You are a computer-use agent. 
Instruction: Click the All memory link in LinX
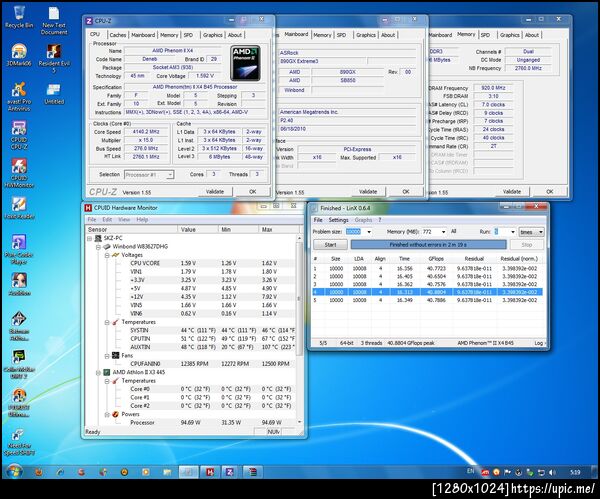453,232
